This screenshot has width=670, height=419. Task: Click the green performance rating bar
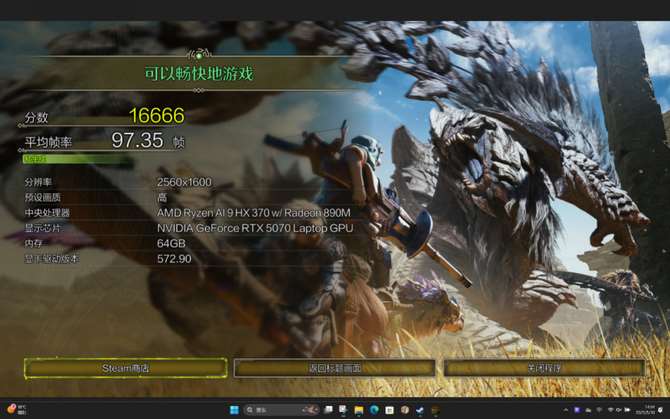click(78, 160)
